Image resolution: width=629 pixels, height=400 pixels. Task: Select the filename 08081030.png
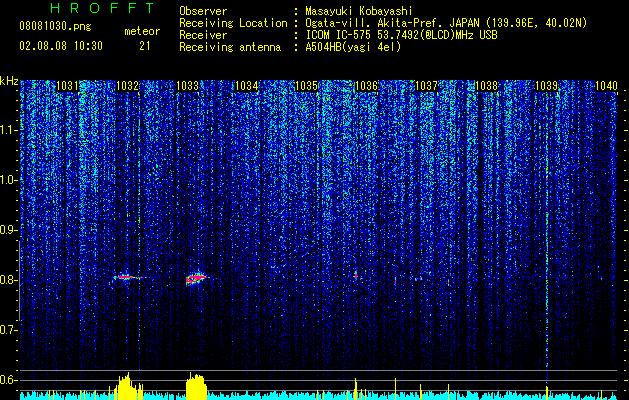coord(55,27)
